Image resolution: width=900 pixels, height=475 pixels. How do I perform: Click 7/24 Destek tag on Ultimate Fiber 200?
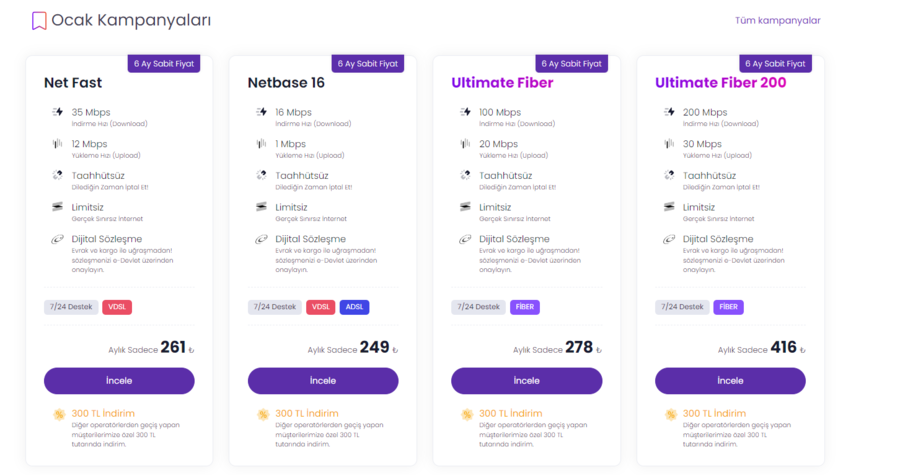coord(682,307)
